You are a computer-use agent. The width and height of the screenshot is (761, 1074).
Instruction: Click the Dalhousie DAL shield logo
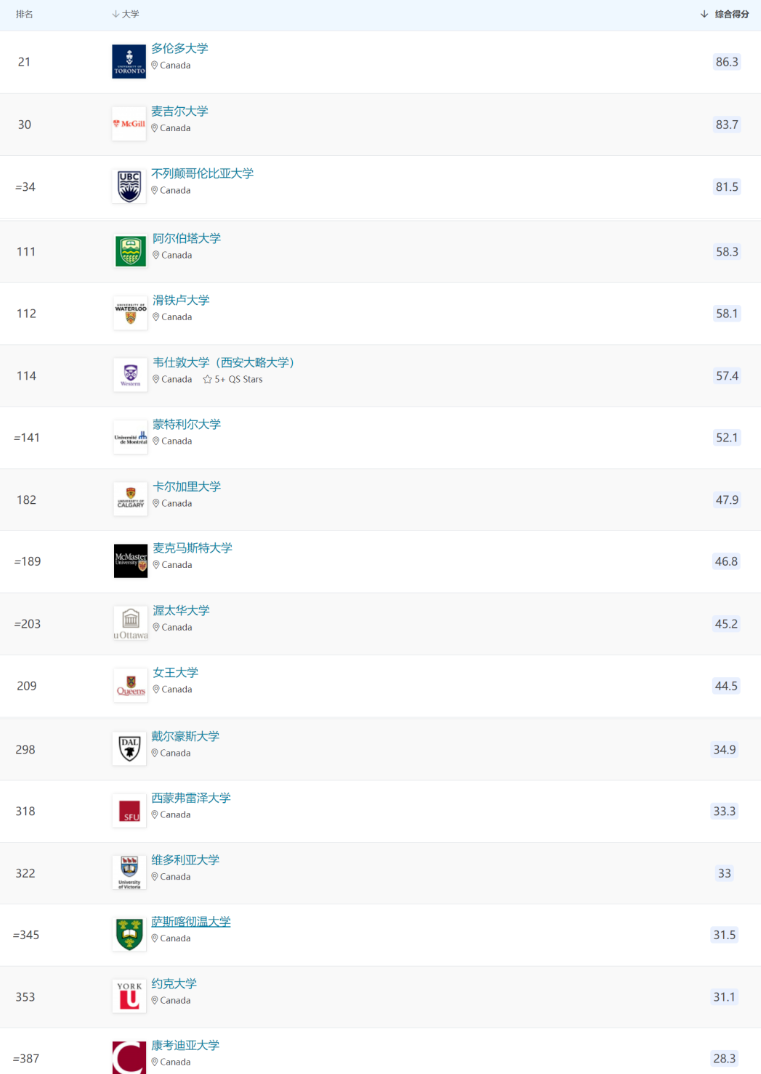[129, 748]
